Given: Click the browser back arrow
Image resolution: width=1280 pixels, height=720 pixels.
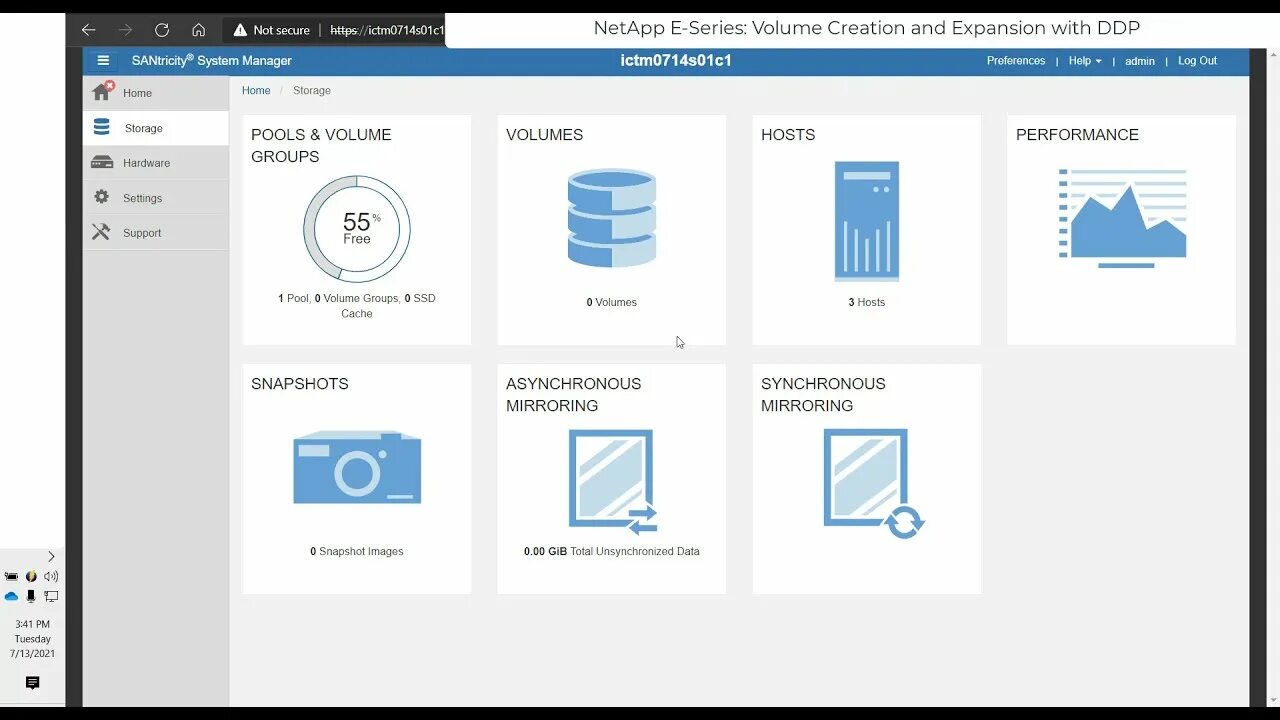Looking at the screenshot, I should [x=88, y=30].
